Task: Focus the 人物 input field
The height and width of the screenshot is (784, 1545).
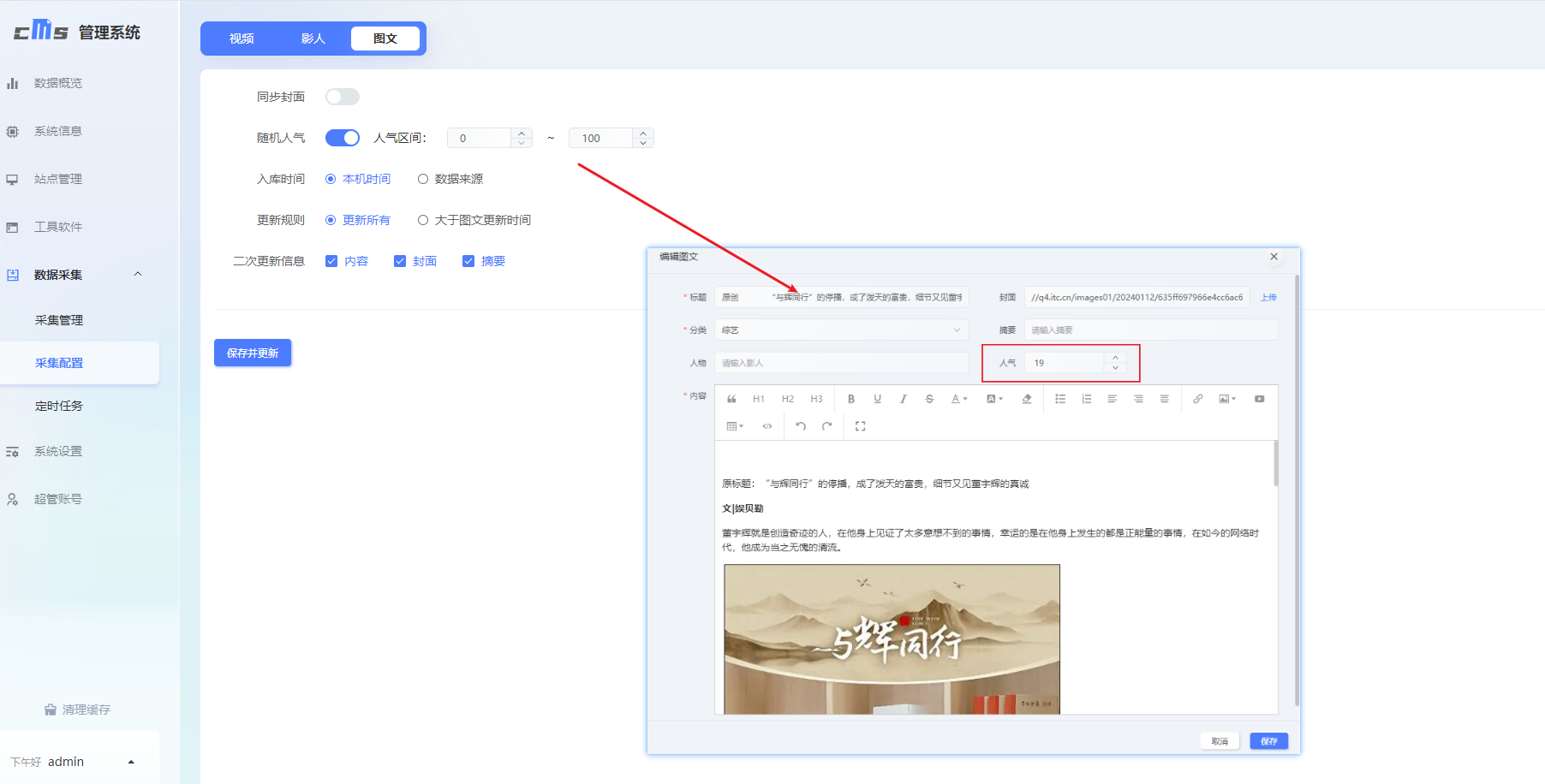Action: (x=842, y=363)
